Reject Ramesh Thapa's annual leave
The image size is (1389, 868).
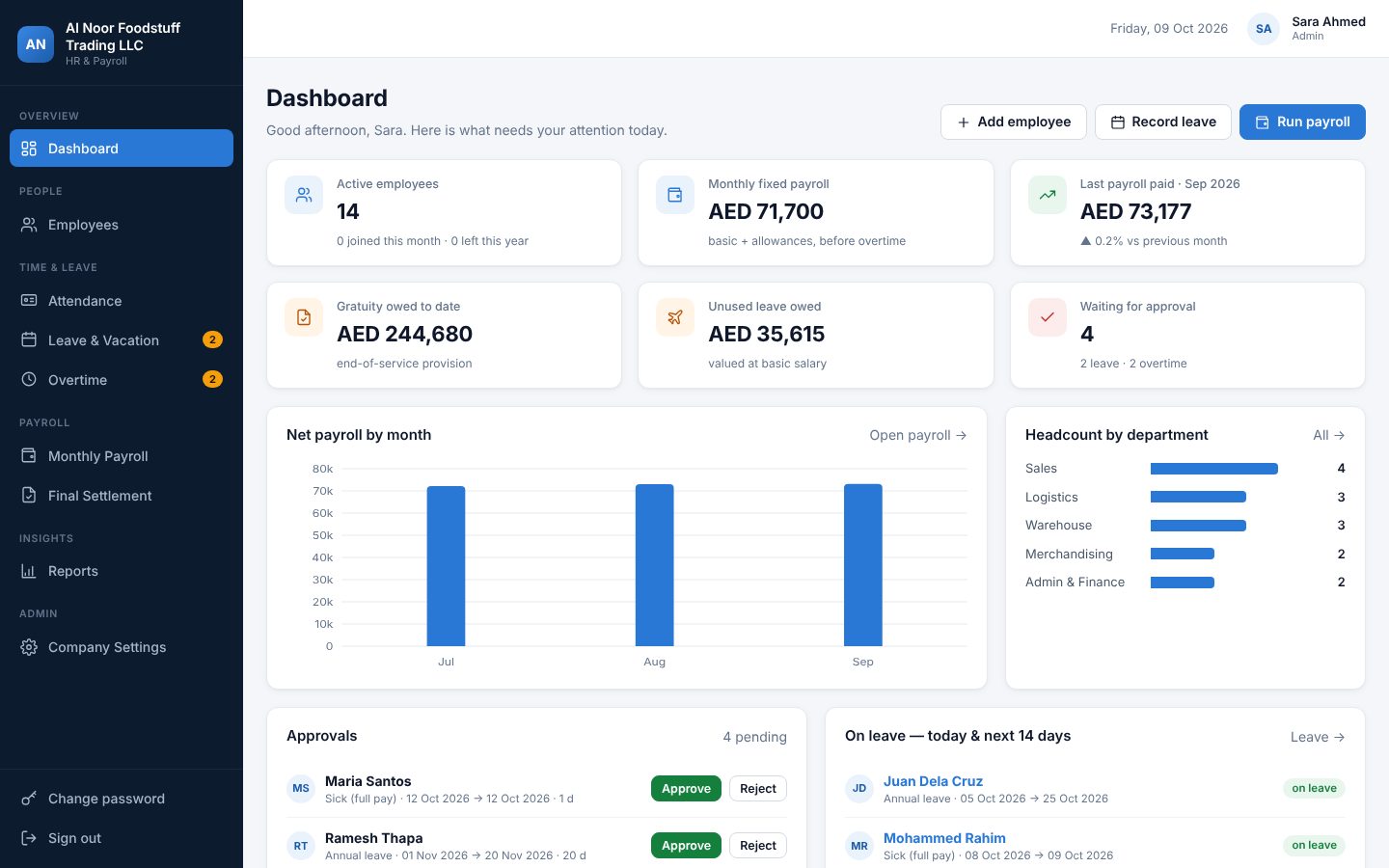point(758,846)
